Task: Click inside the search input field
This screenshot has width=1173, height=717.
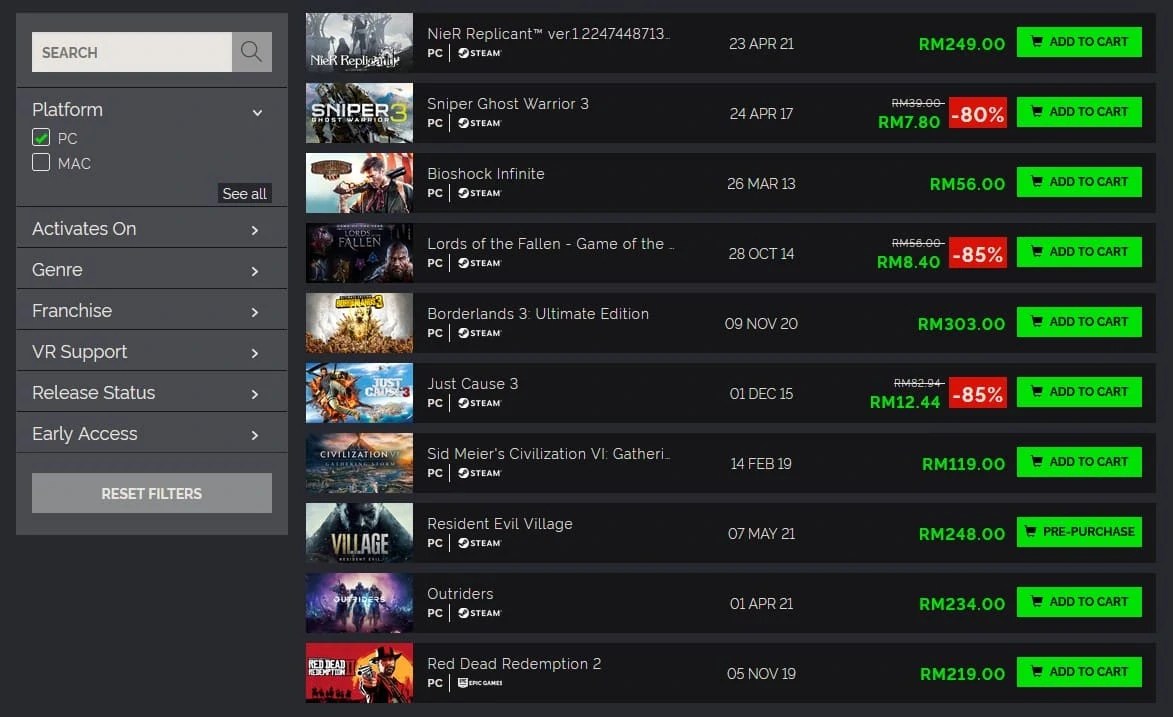Action: (130, 51)
